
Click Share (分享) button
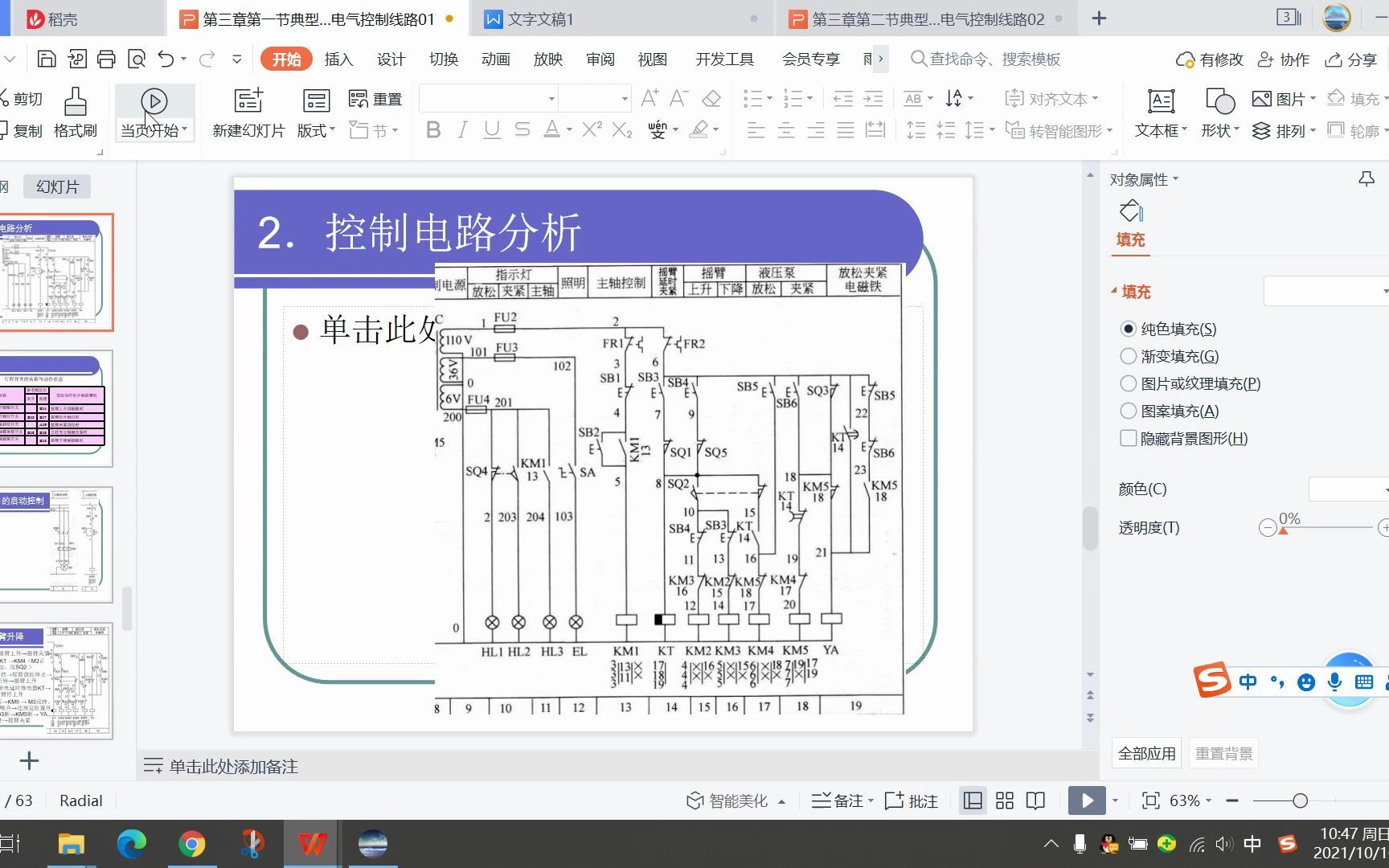[1352, 59]
